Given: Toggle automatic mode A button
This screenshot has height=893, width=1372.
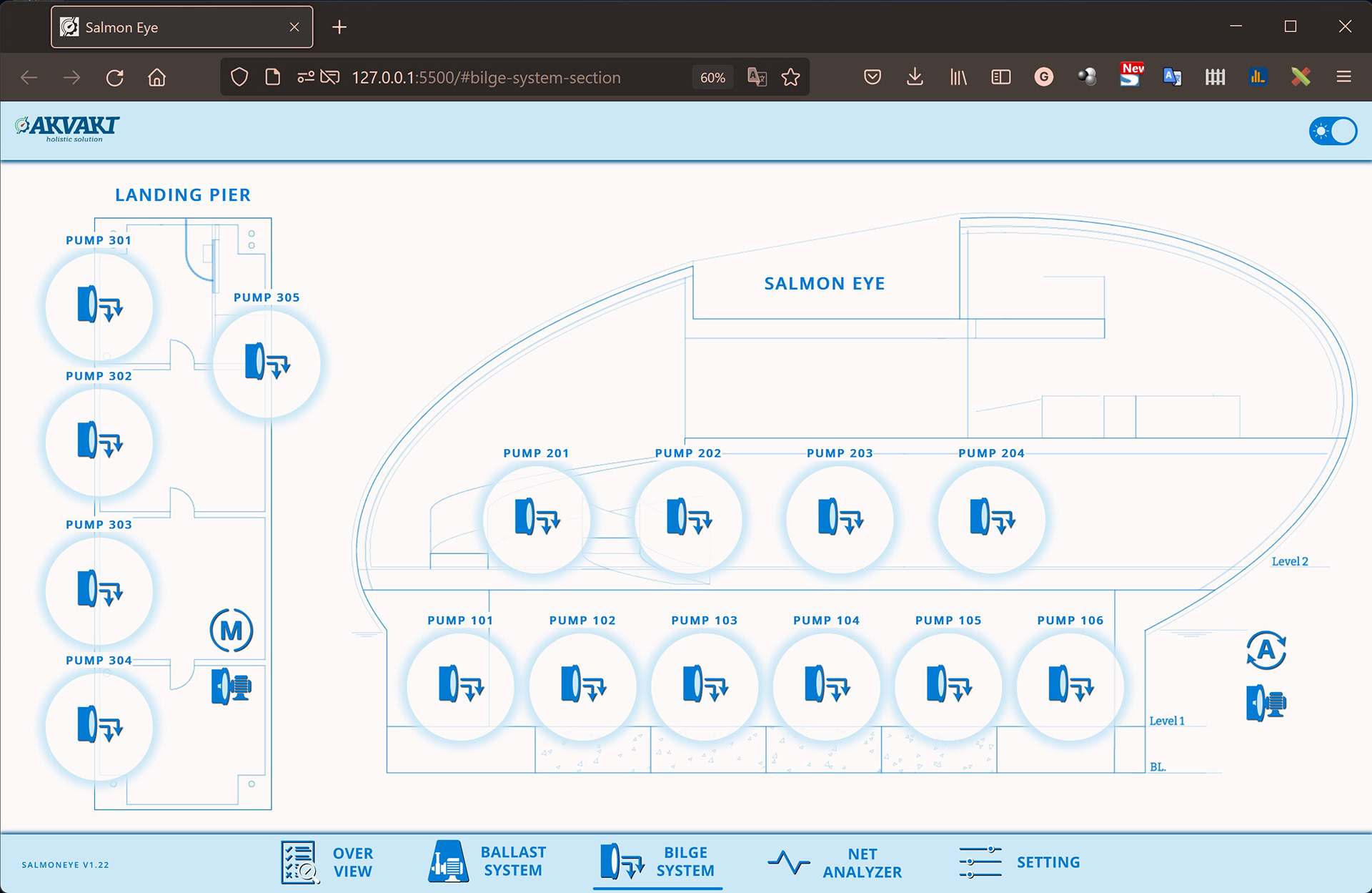Looking at the screenshot, I should tap(1266, 650).
